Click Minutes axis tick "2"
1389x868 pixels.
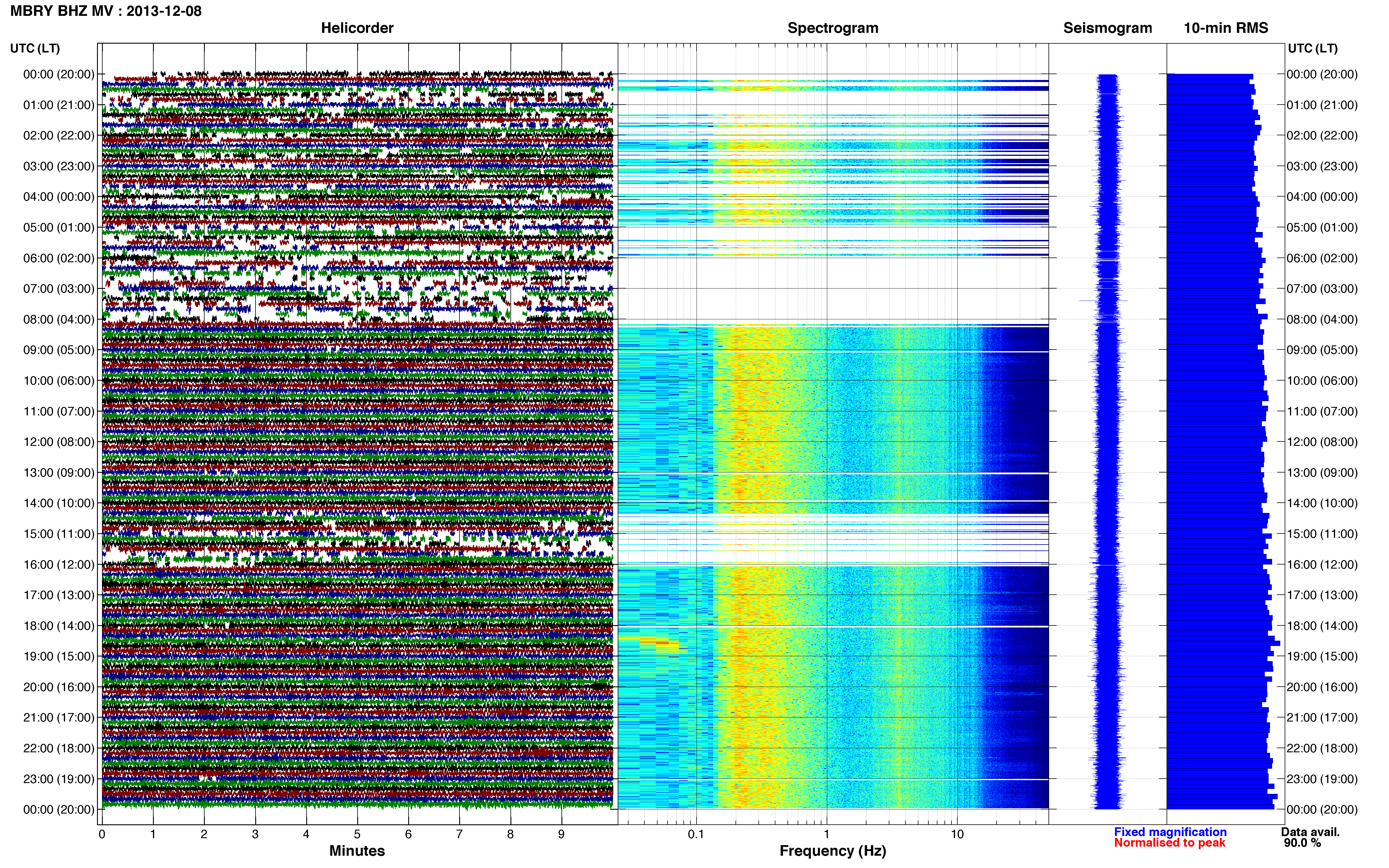204,834
